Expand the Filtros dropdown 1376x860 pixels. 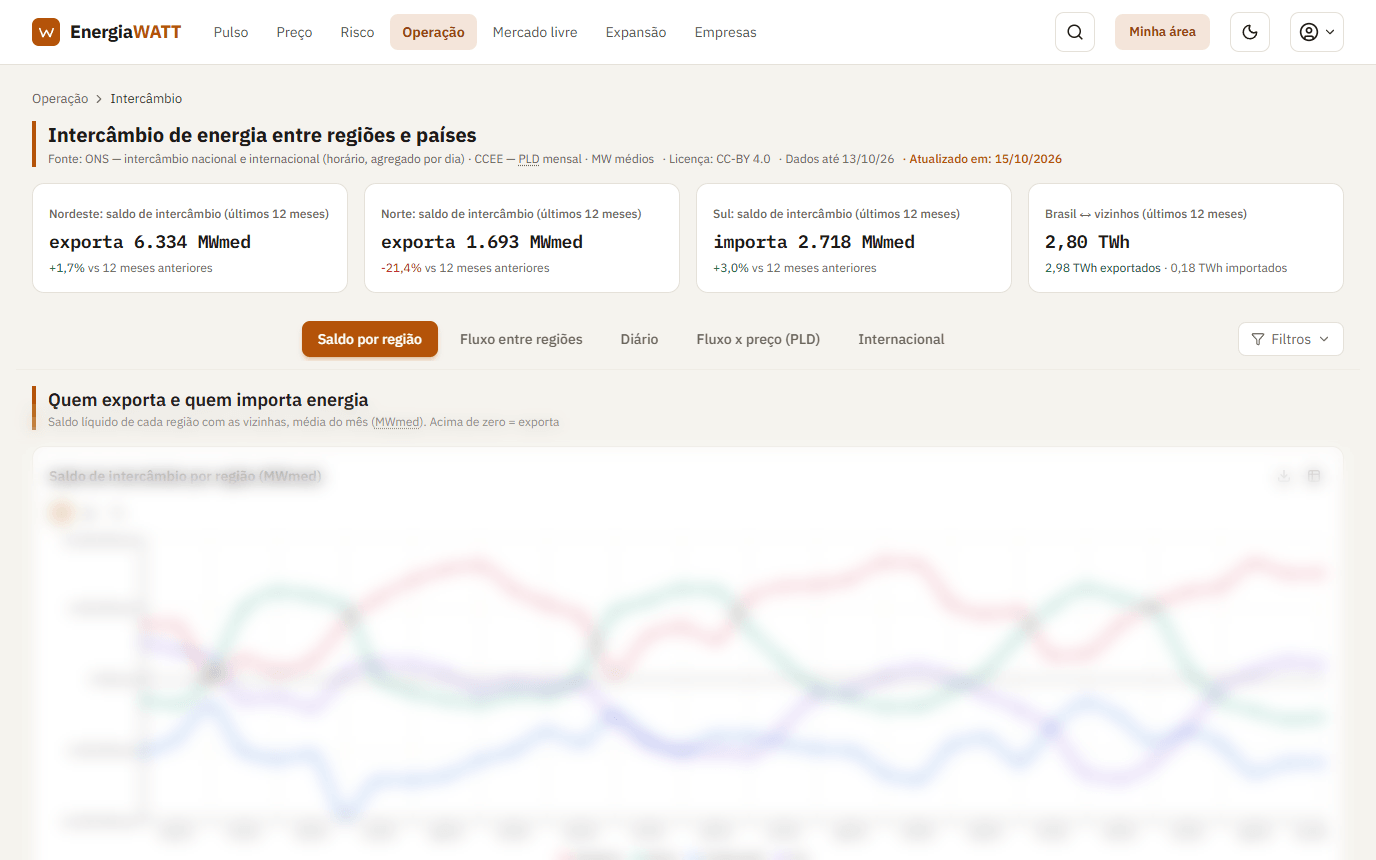click(x=1290, y=339)
